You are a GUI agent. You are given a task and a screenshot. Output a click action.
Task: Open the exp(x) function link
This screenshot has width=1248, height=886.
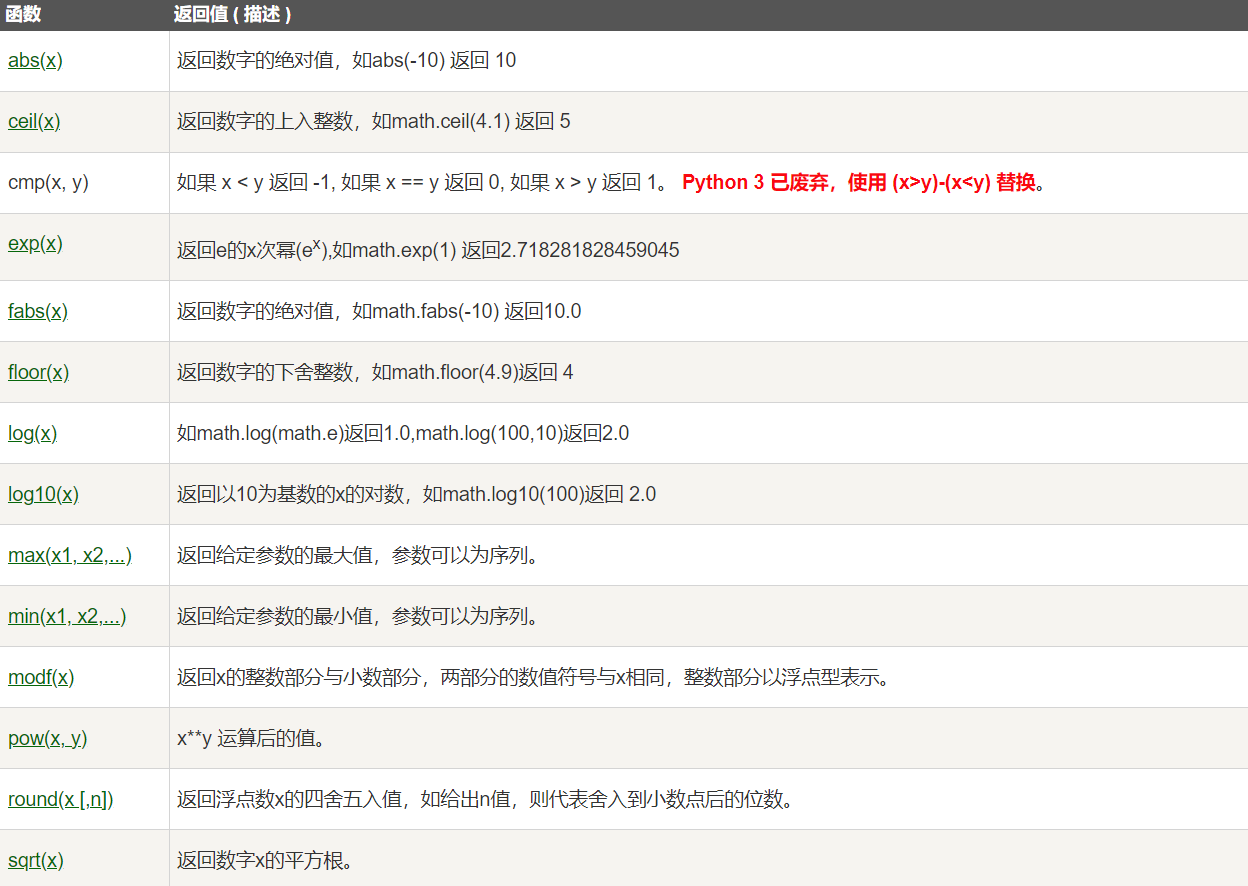click(35, 243)
